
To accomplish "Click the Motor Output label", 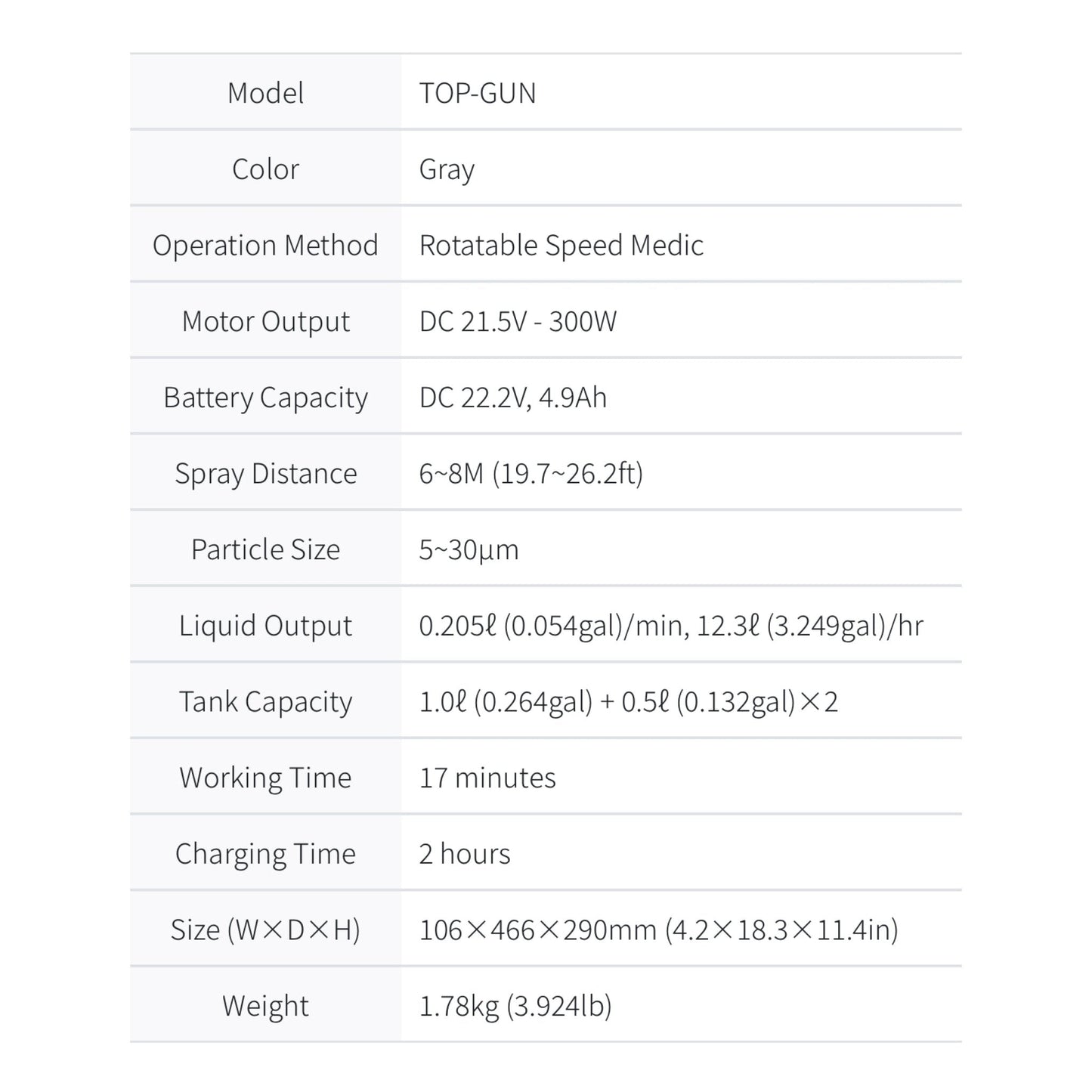I will click(x=265, y=321).
